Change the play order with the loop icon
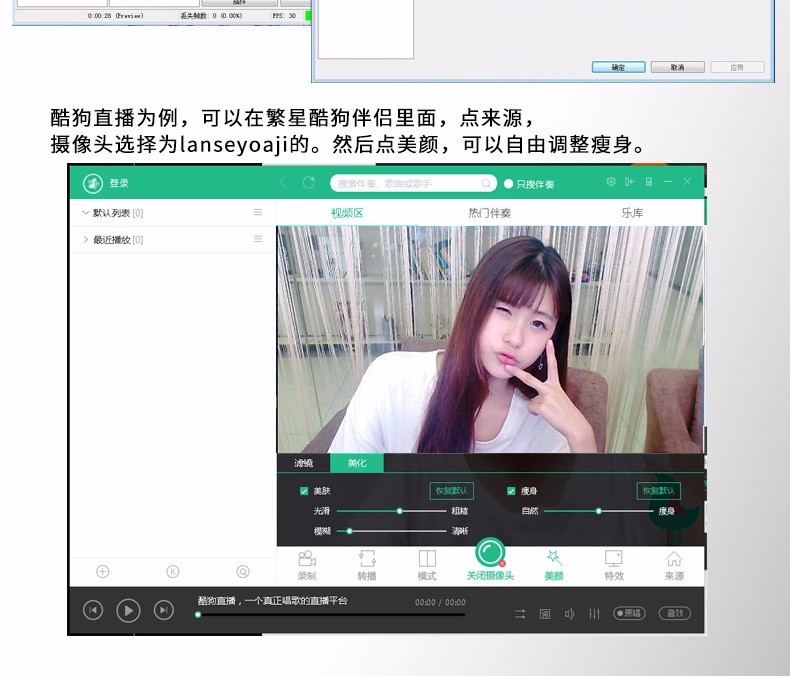This screenshot has height=676, width=790. [x=520, y=614]
